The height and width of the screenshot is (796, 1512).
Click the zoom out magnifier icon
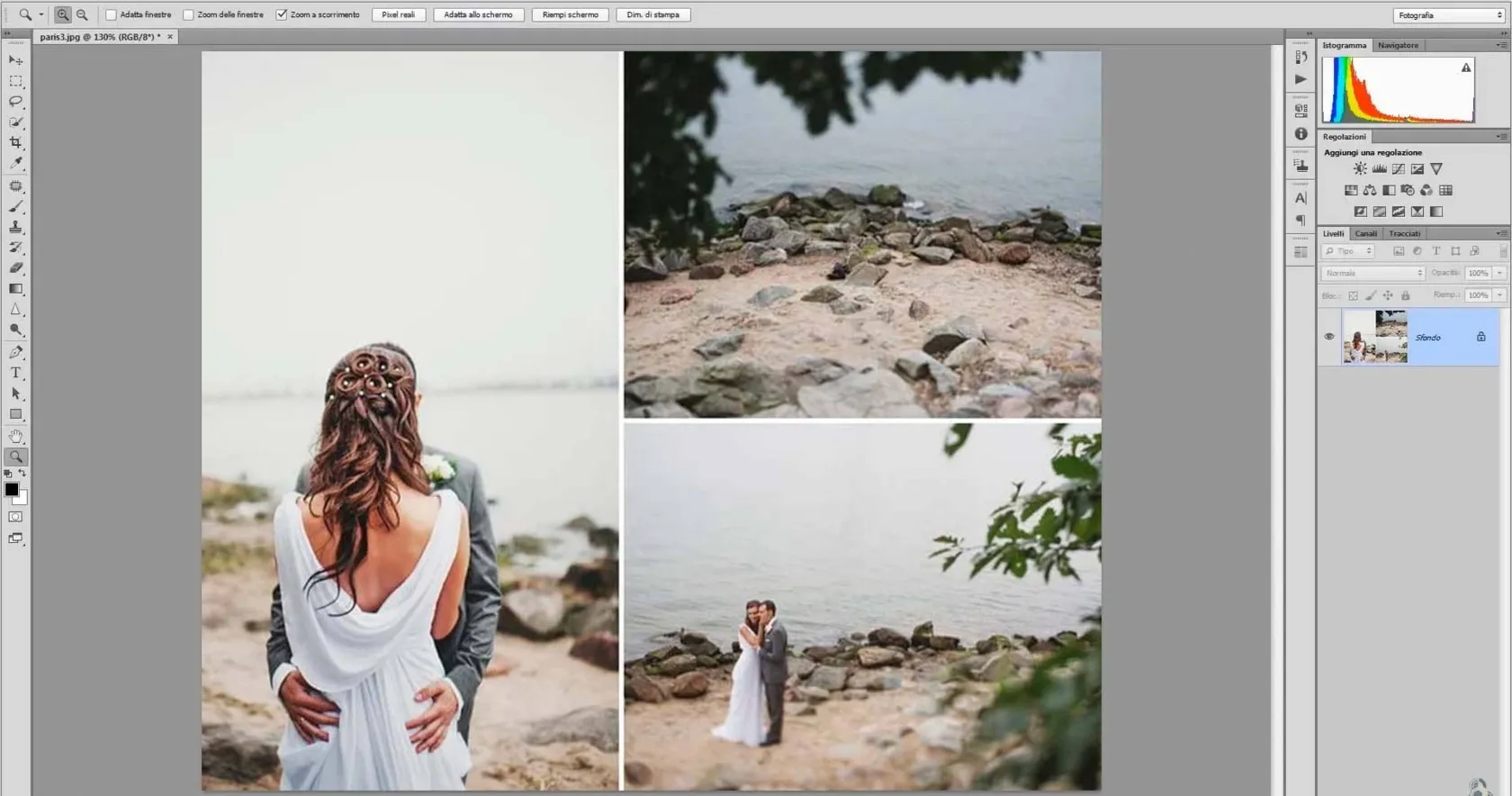point(82,14)
